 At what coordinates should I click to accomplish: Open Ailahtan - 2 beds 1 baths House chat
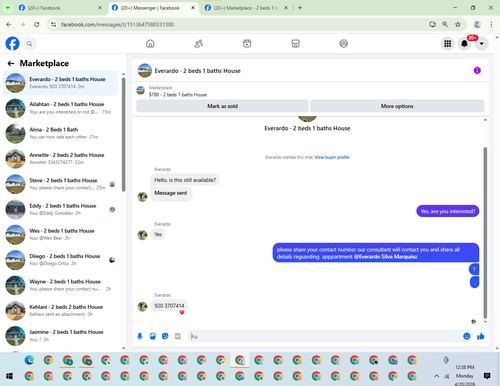(60, 108)
